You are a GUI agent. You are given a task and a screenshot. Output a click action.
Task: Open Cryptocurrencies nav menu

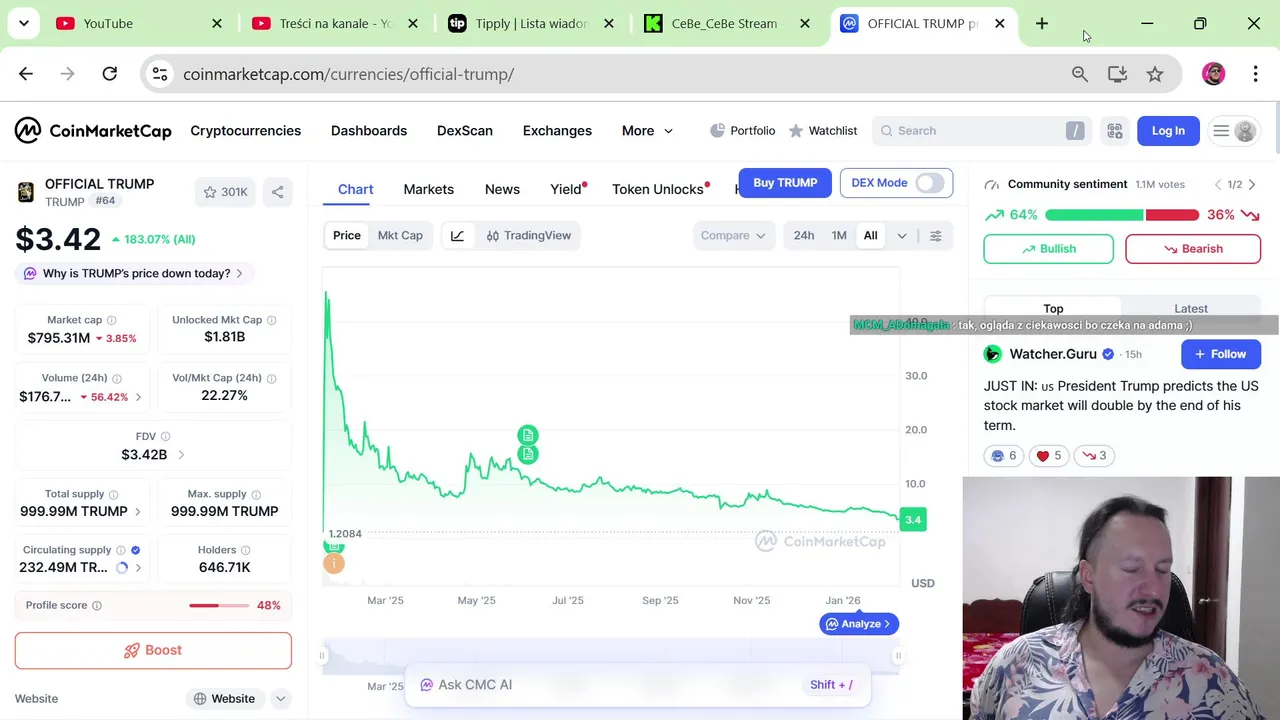click(x=246, y=131)
